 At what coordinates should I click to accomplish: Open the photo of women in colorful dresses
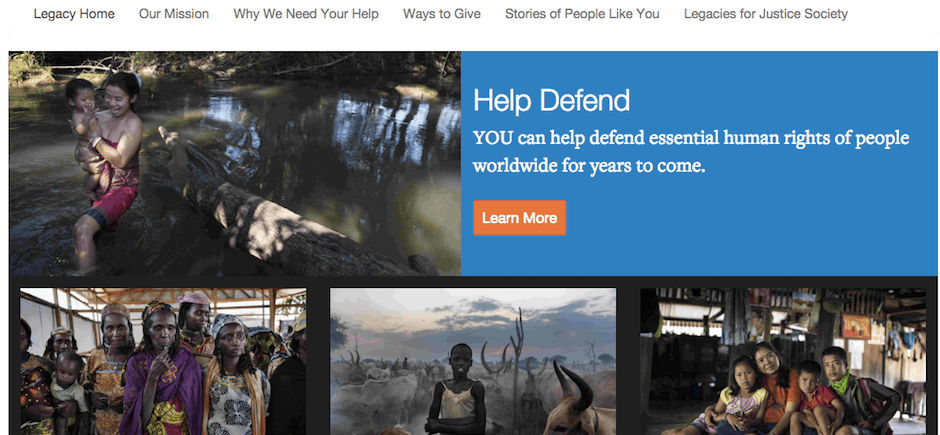tap(163, 361)
